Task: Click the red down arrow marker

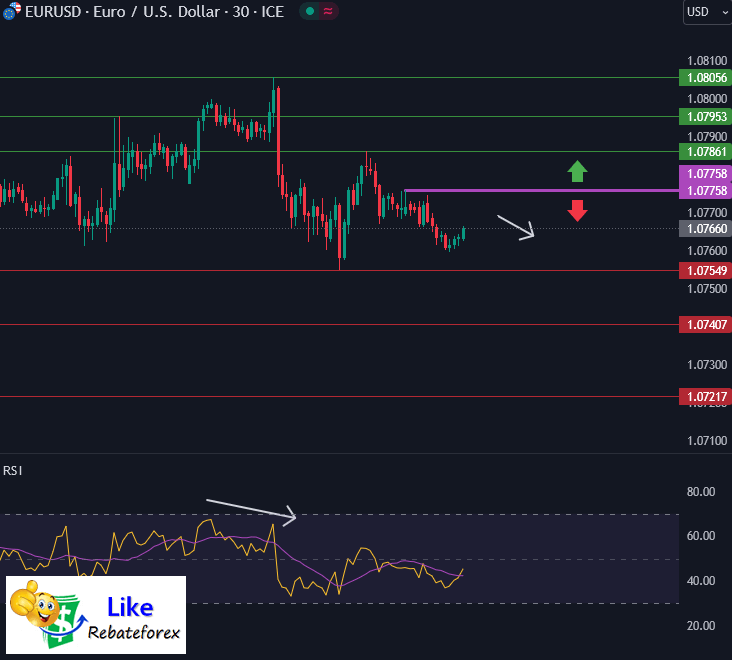Action: pyautogui.click(x=577, y=211)
